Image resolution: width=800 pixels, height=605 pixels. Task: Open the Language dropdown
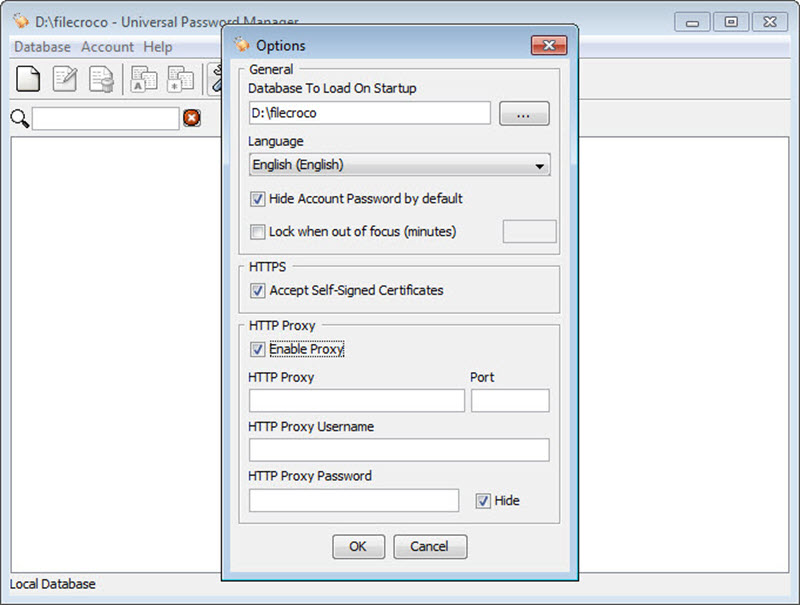pyautogui.click(x=399, y=165)
